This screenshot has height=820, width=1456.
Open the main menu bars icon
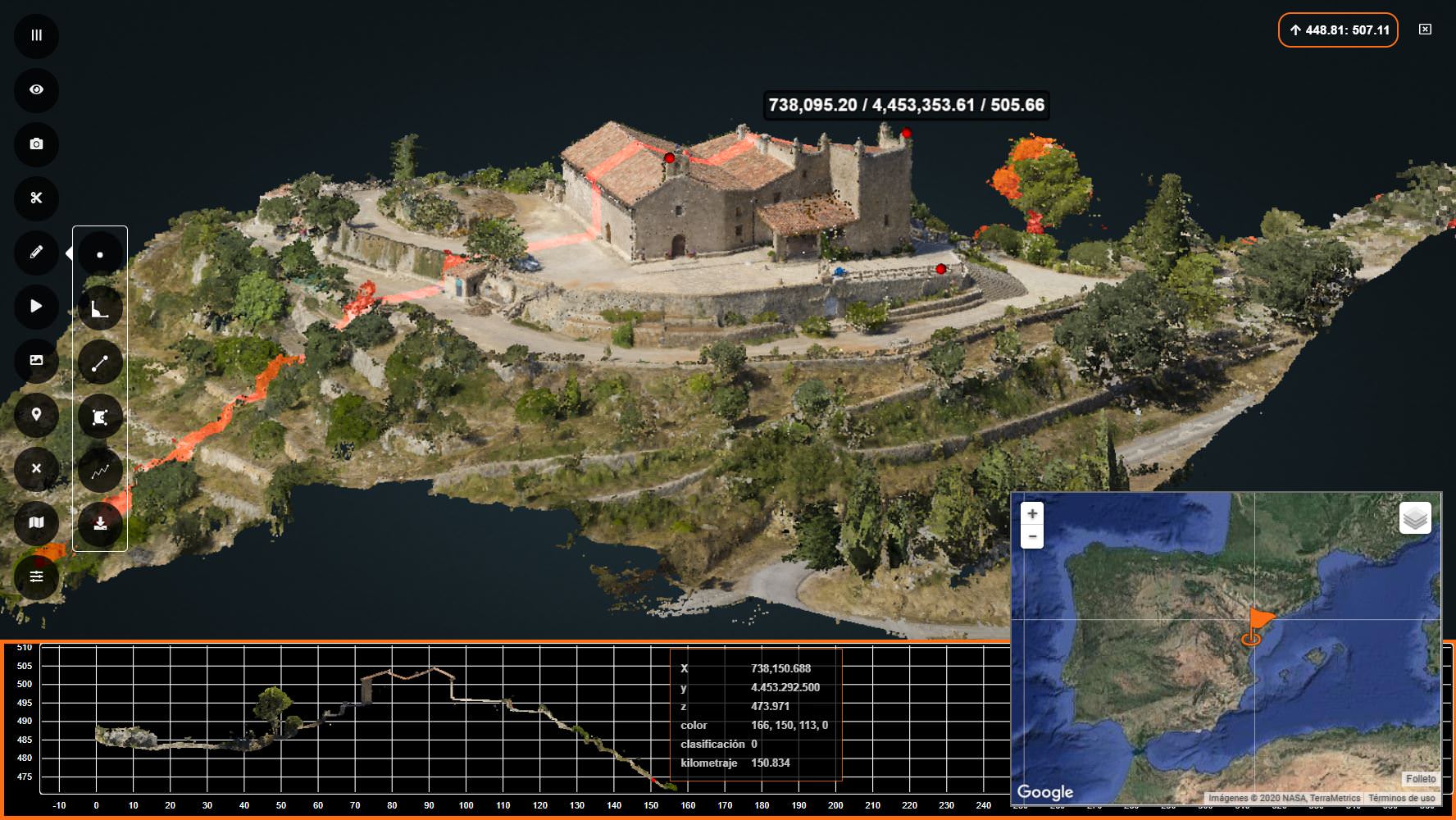(36, 35)
